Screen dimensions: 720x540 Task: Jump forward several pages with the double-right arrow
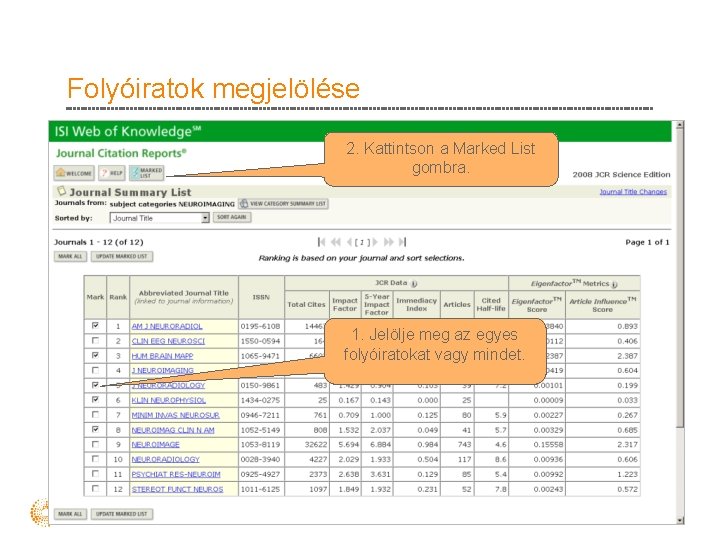coord(388,242)
